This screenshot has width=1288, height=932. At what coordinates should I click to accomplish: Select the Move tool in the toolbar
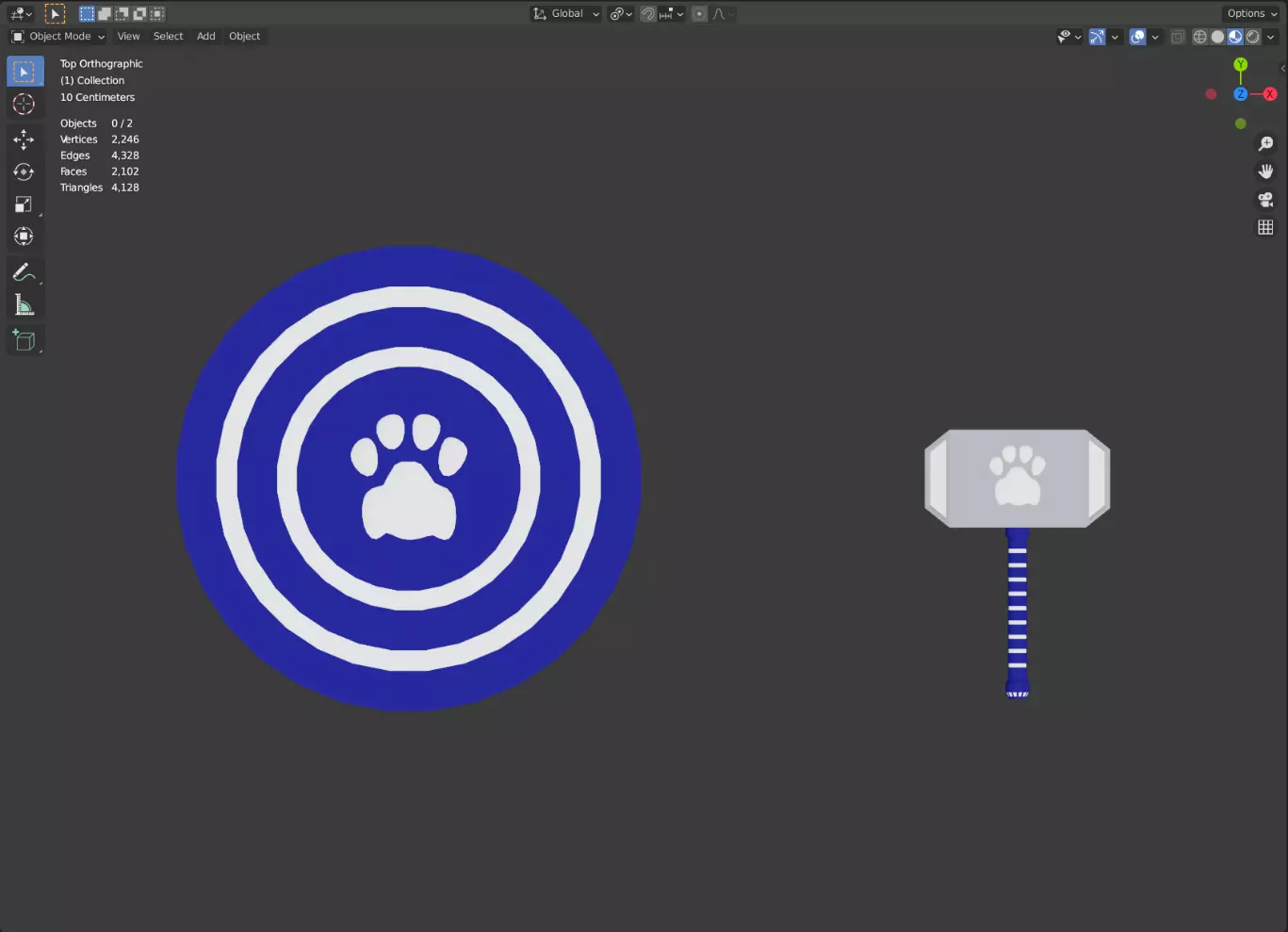[x=24, y=139]
